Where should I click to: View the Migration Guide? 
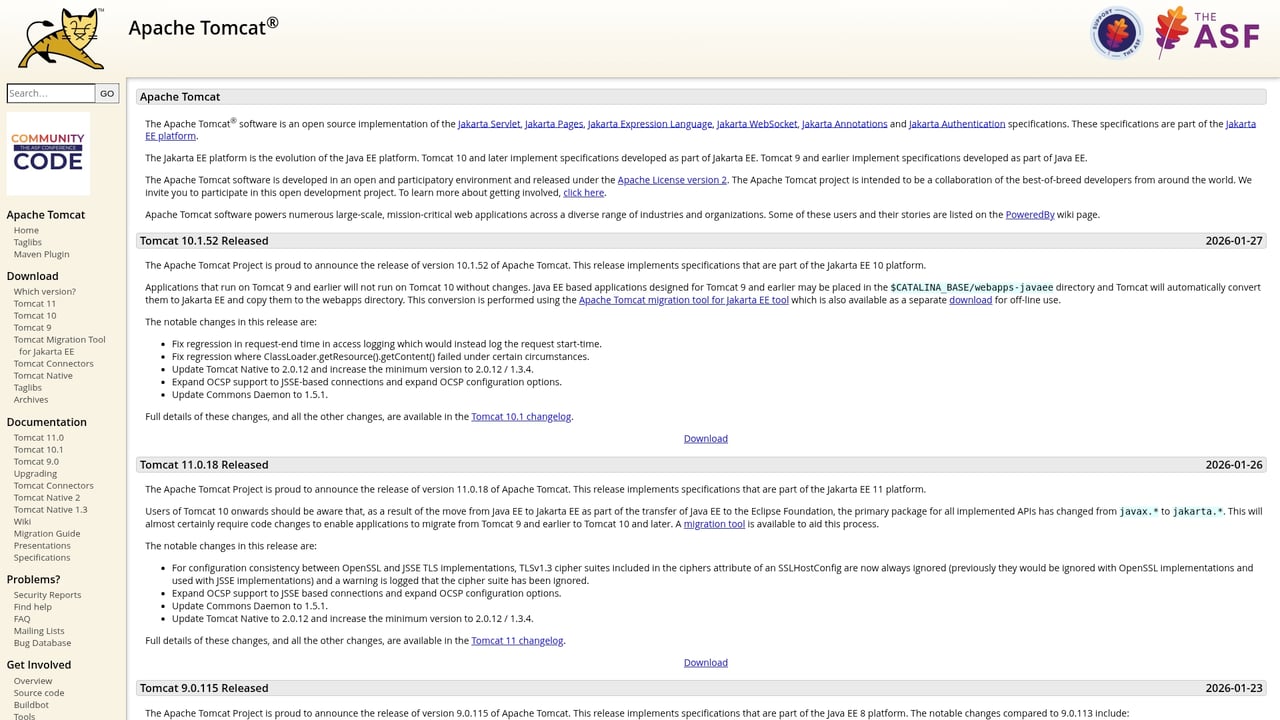pyautogui.click(x=46, y=533)
